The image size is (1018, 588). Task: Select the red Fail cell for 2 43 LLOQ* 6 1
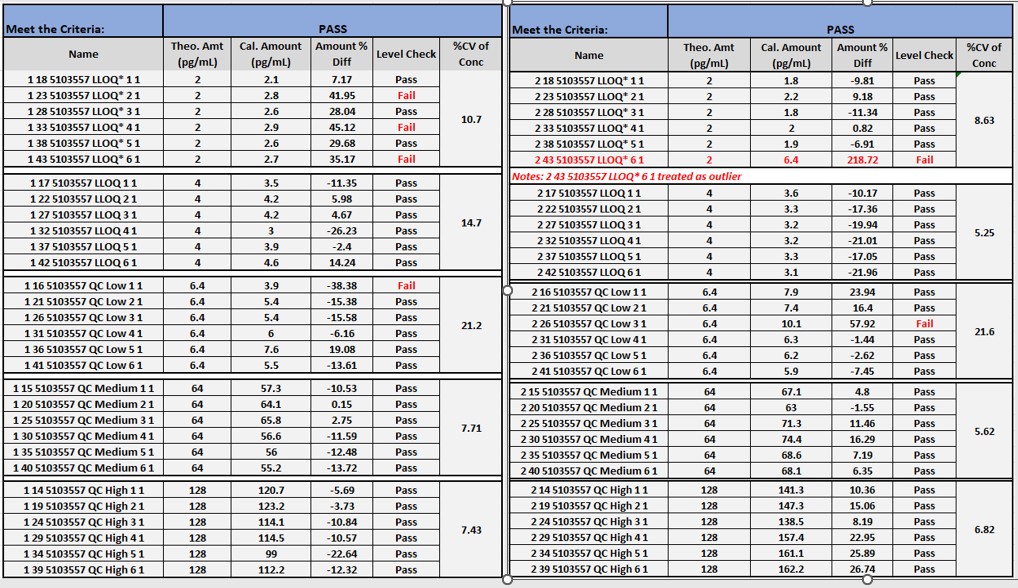(924, 160)
